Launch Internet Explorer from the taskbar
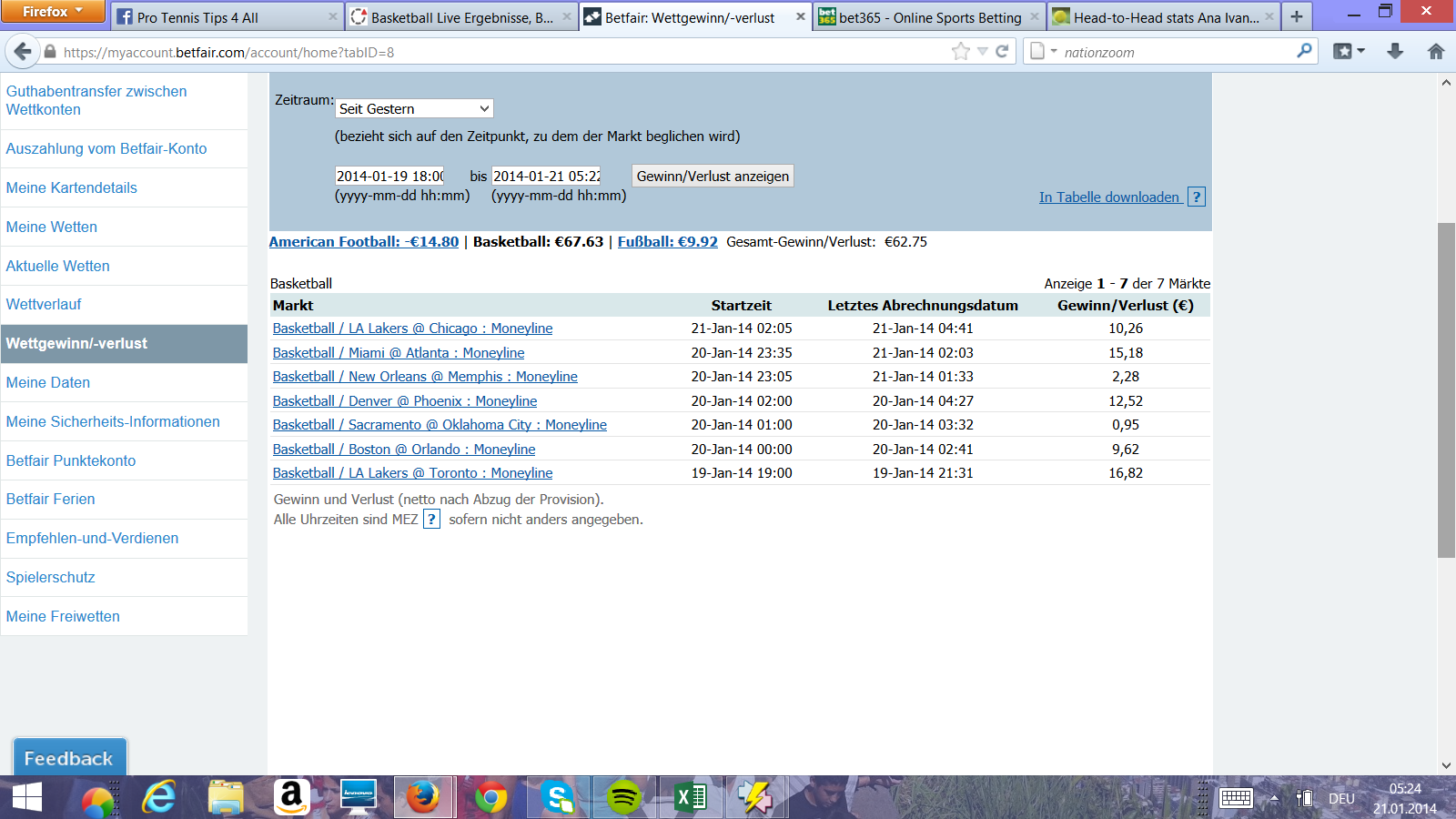This screenshot has width=1456, height=819. pyautogui.click(x=159, y=798)
